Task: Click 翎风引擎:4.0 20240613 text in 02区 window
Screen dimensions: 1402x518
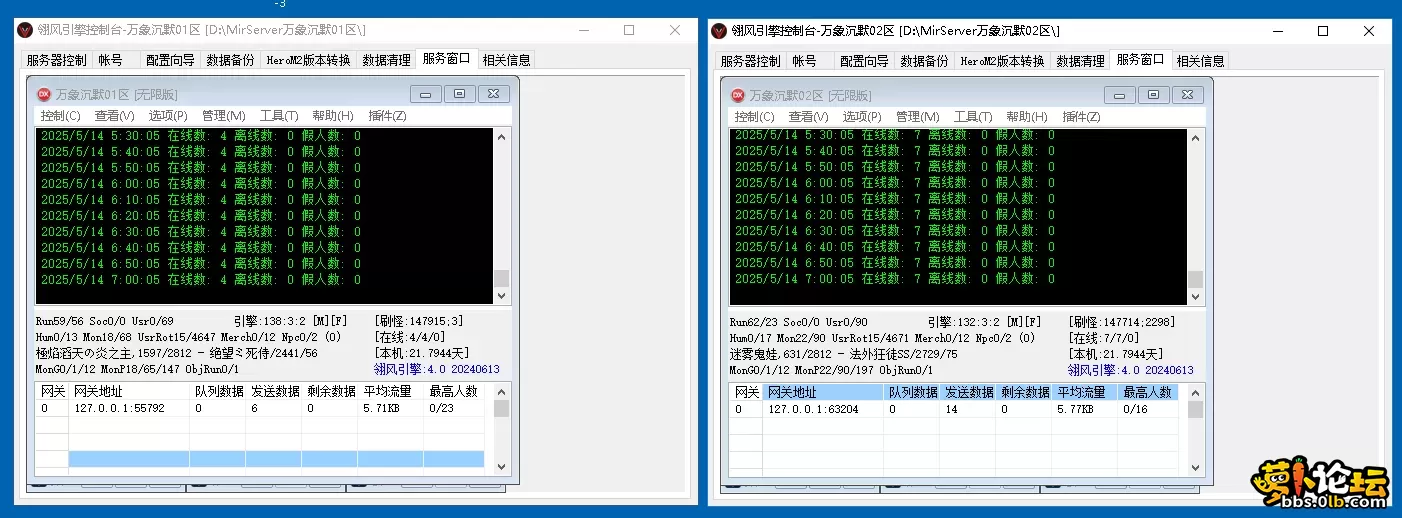Action: point(1131,370)
